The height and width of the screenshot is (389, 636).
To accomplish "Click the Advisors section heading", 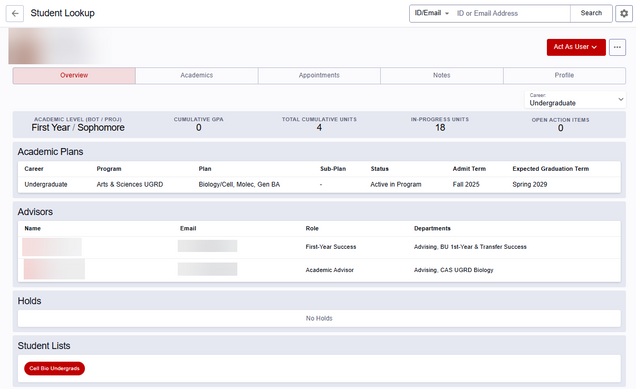I will [35, 212].
